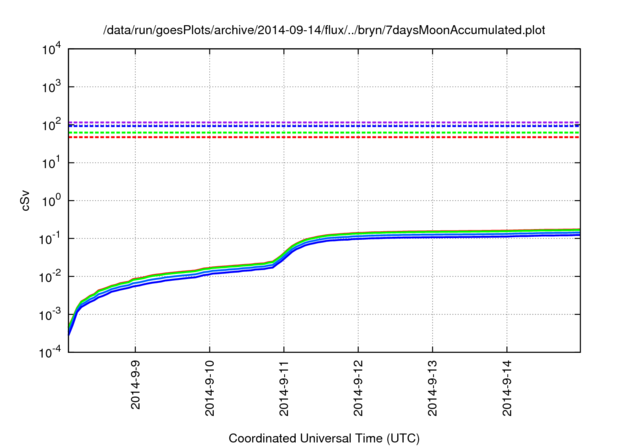The height and width of the screenshot is (448, 640).
Task: Click the 10^0 y-axis tick label
Action: coord(52,201)
